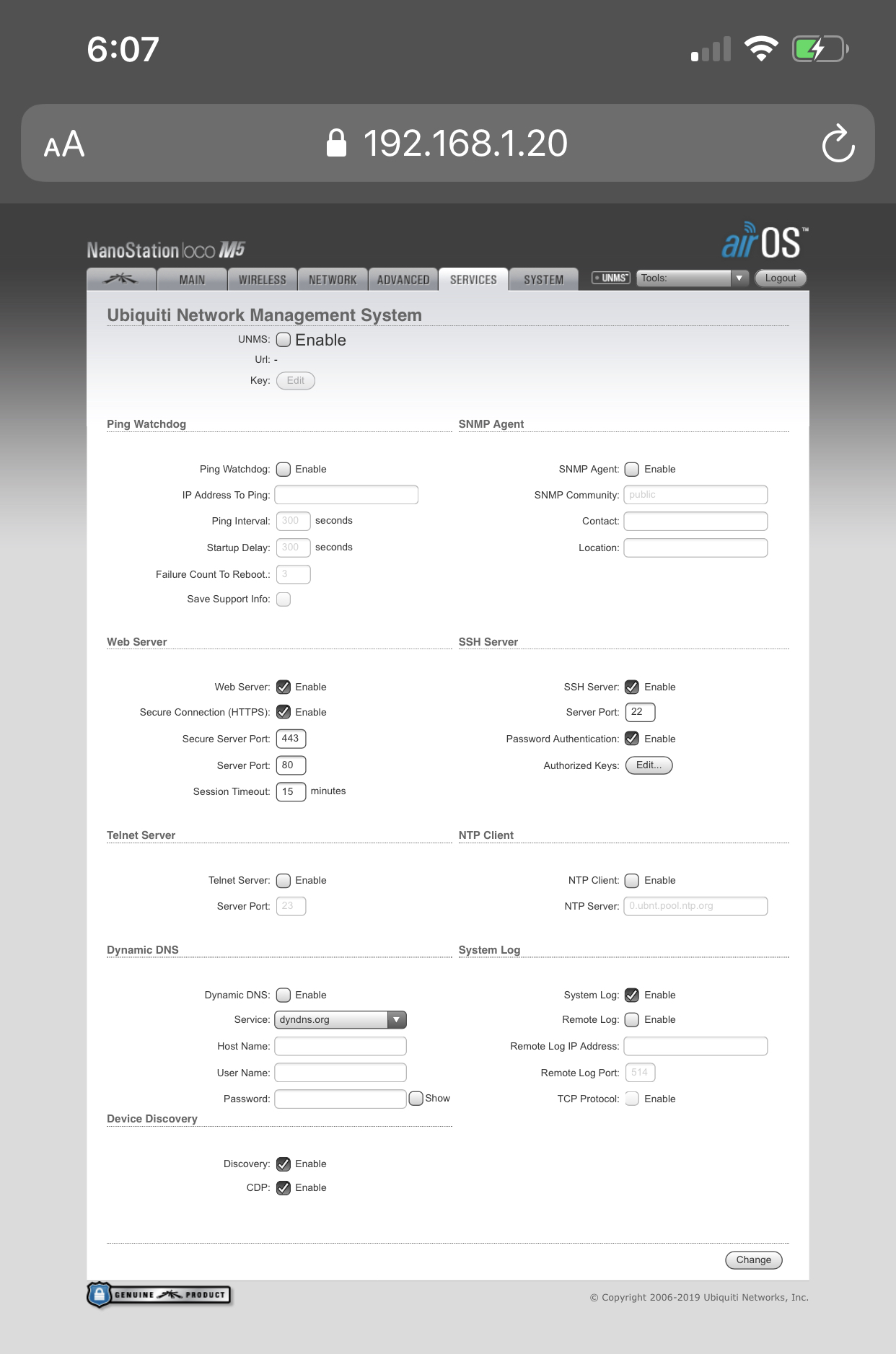The height and width of the screenshot is (1354, 896).
Task: Toggle Save Support Info checkbox
Action: point(284,599)
